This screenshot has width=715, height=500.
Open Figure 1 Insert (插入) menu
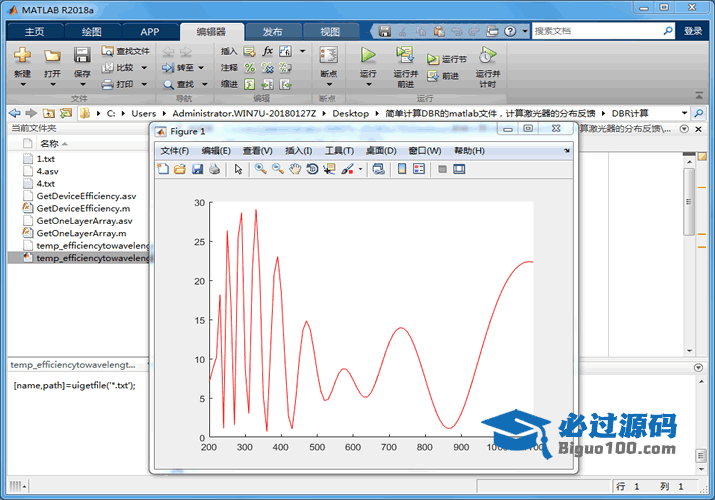[299, 151]
